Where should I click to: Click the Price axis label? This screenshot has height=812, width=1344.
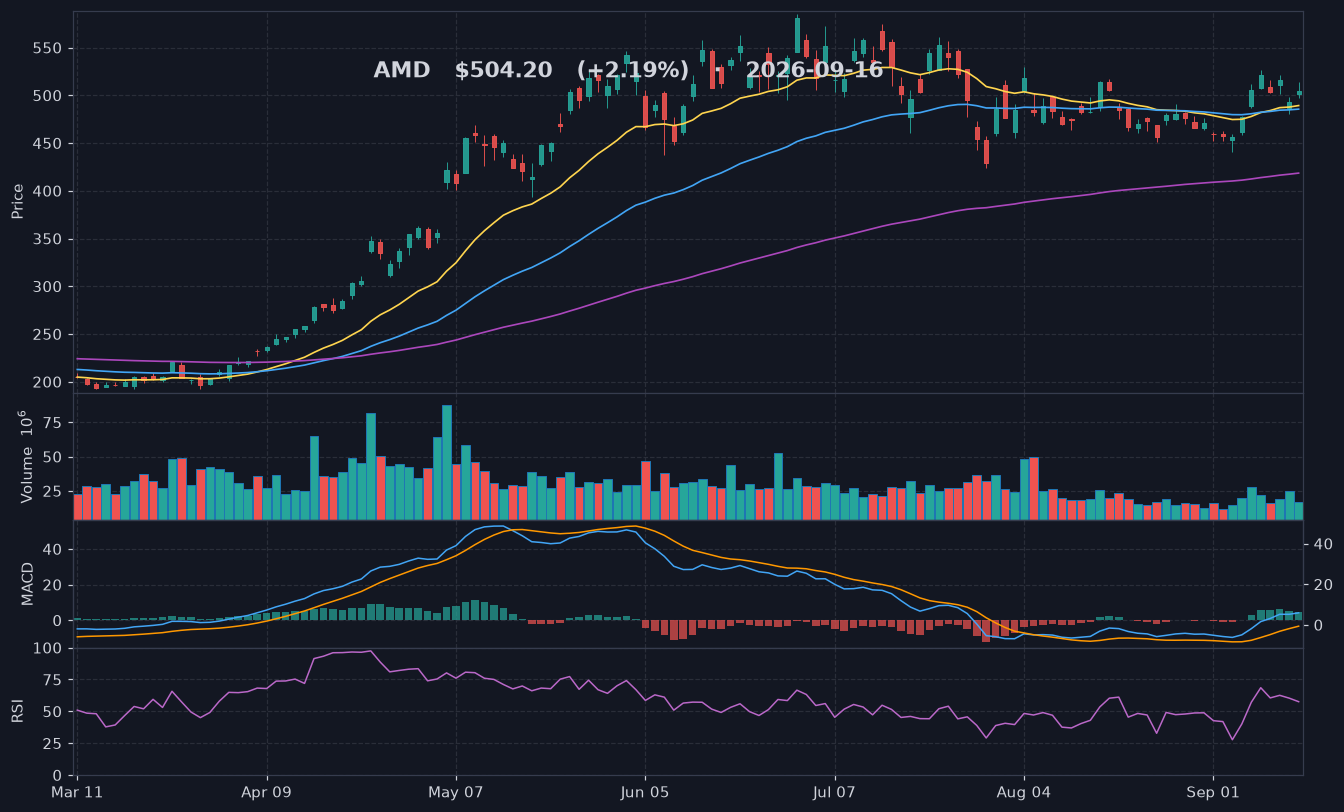18,201
